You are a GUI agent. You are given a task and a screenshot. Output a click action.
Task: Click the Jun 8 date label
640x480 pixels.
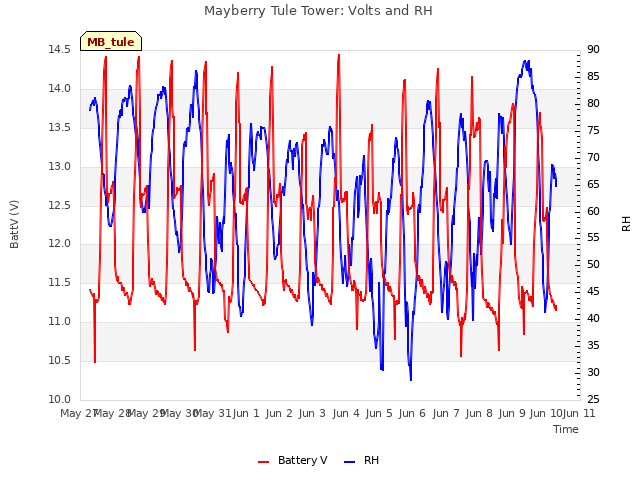tap(479, 413)
